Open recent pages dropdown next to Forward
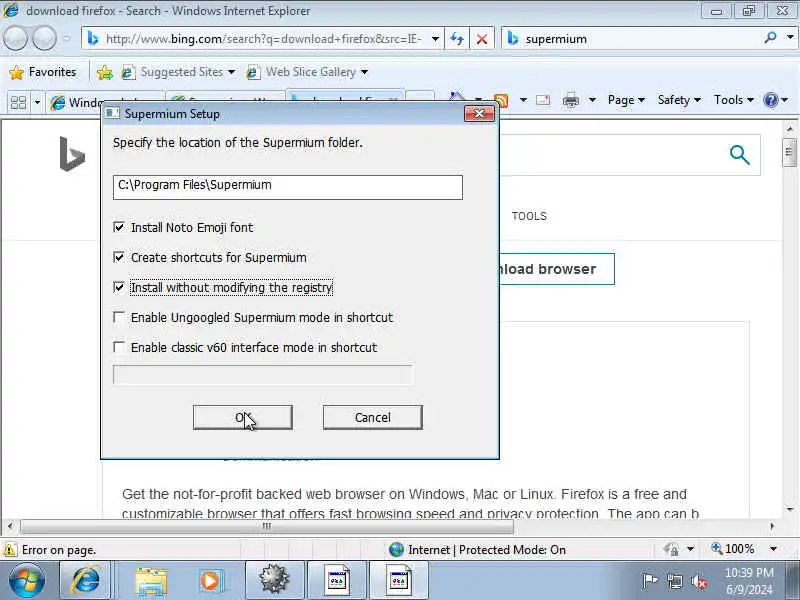Viewport: 800px width, 600px height. [x=67, y=39]
